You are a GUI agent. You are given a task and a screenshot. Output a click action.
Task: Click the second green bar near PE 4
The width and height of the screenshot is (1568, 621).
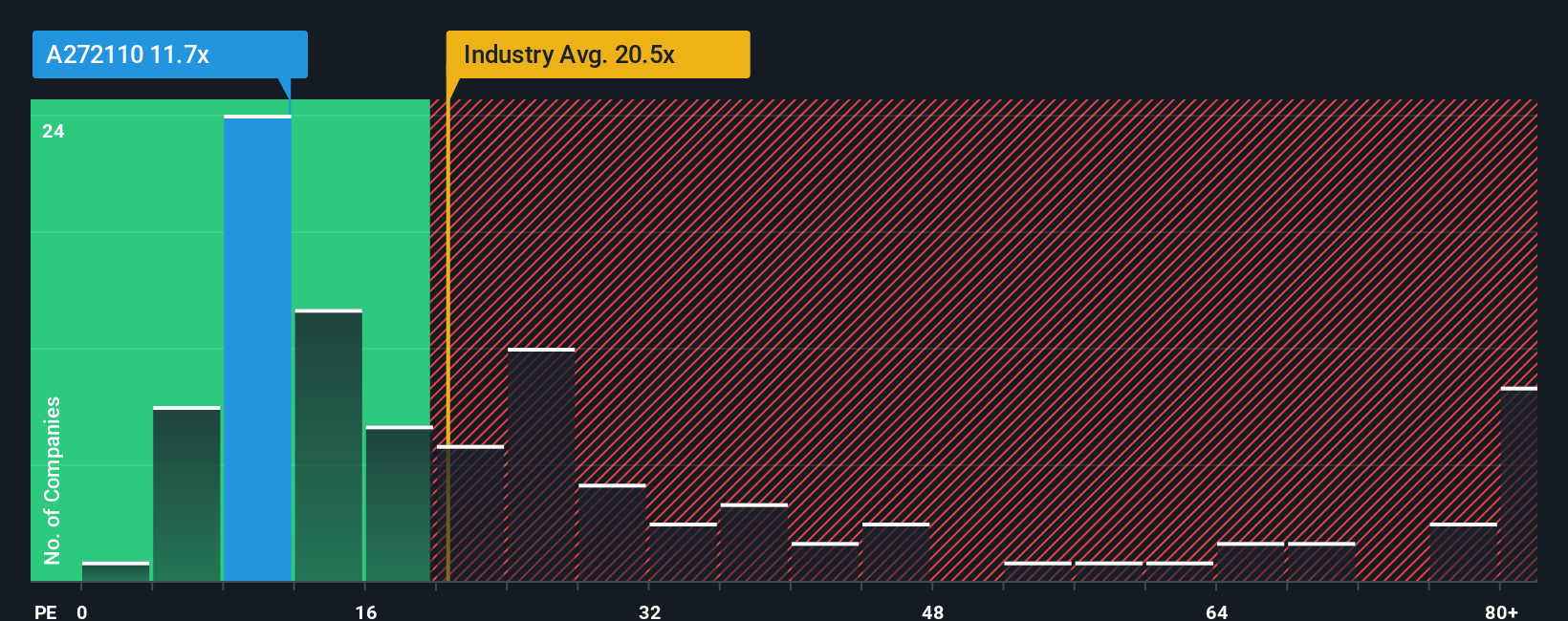[186, 494]
